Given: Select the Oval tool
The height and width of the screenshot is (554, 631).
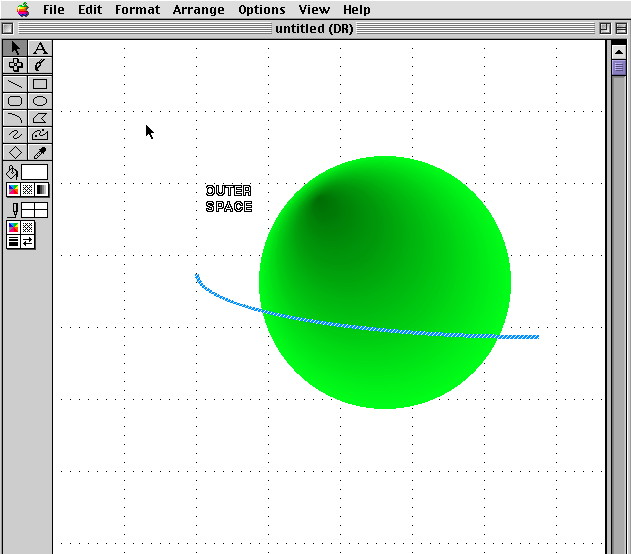Looking at the screenshot, I should (x=40, y=101).
